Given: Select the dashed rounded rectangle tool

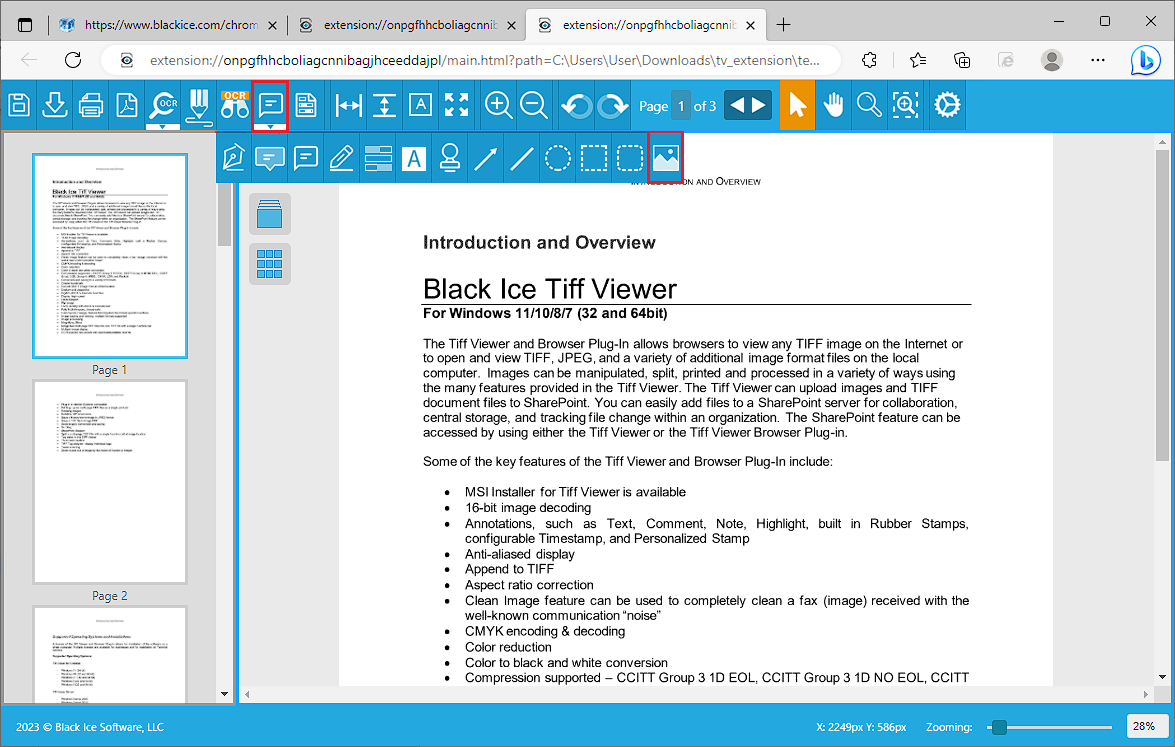Looking at the screenshot, I should tap(629, 158).
